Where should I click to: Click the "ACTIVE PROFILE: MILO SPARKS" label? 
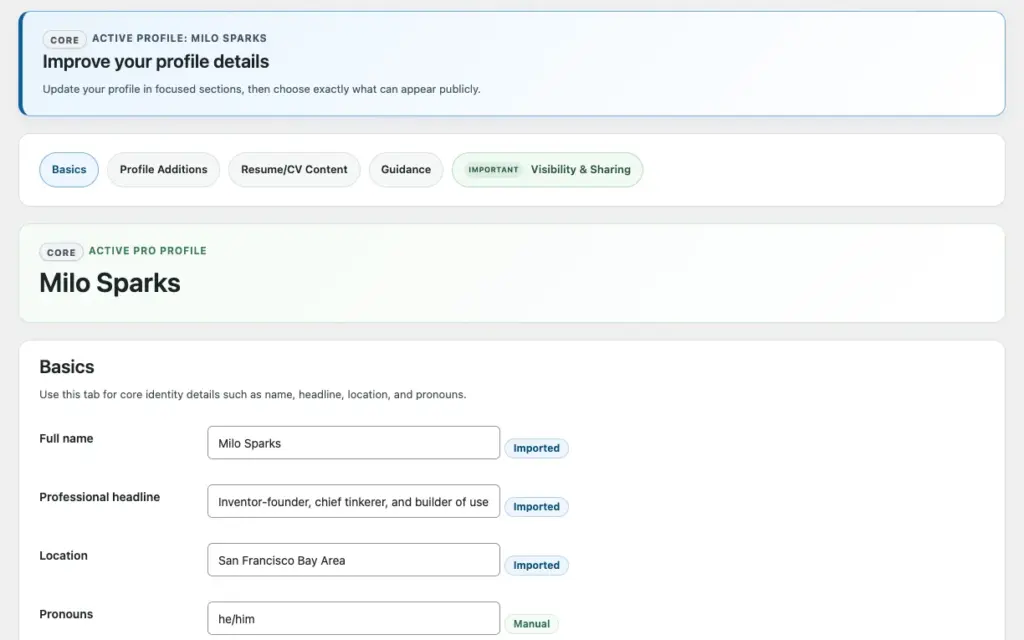click(179, 38)
